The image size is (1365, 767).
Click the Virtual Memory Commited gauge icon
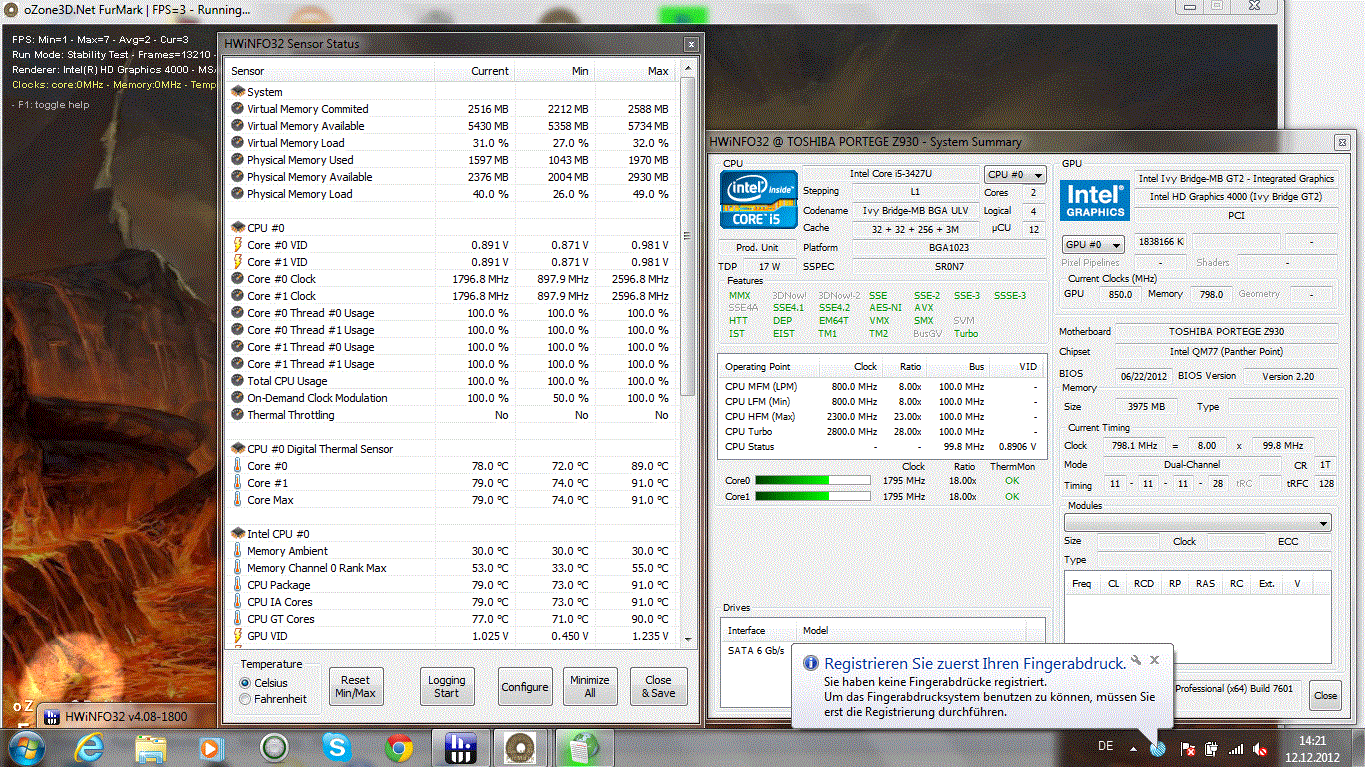coord(237,109)
